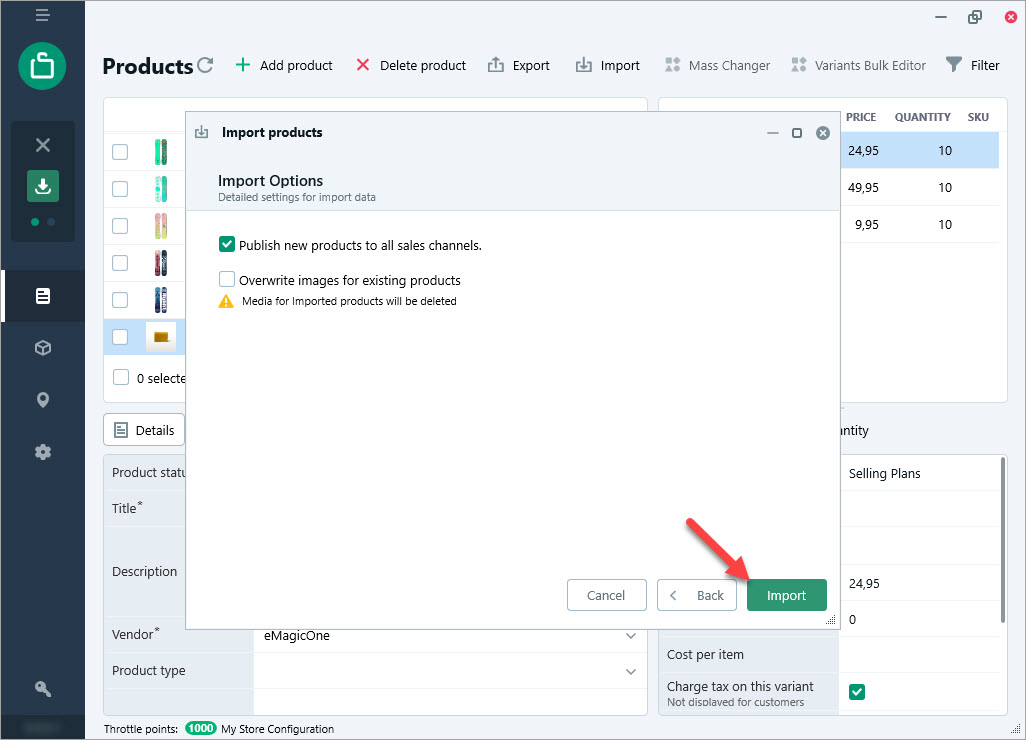Sort by QUANTITY column header
The image size is (1026, 740).
(922, 117)
